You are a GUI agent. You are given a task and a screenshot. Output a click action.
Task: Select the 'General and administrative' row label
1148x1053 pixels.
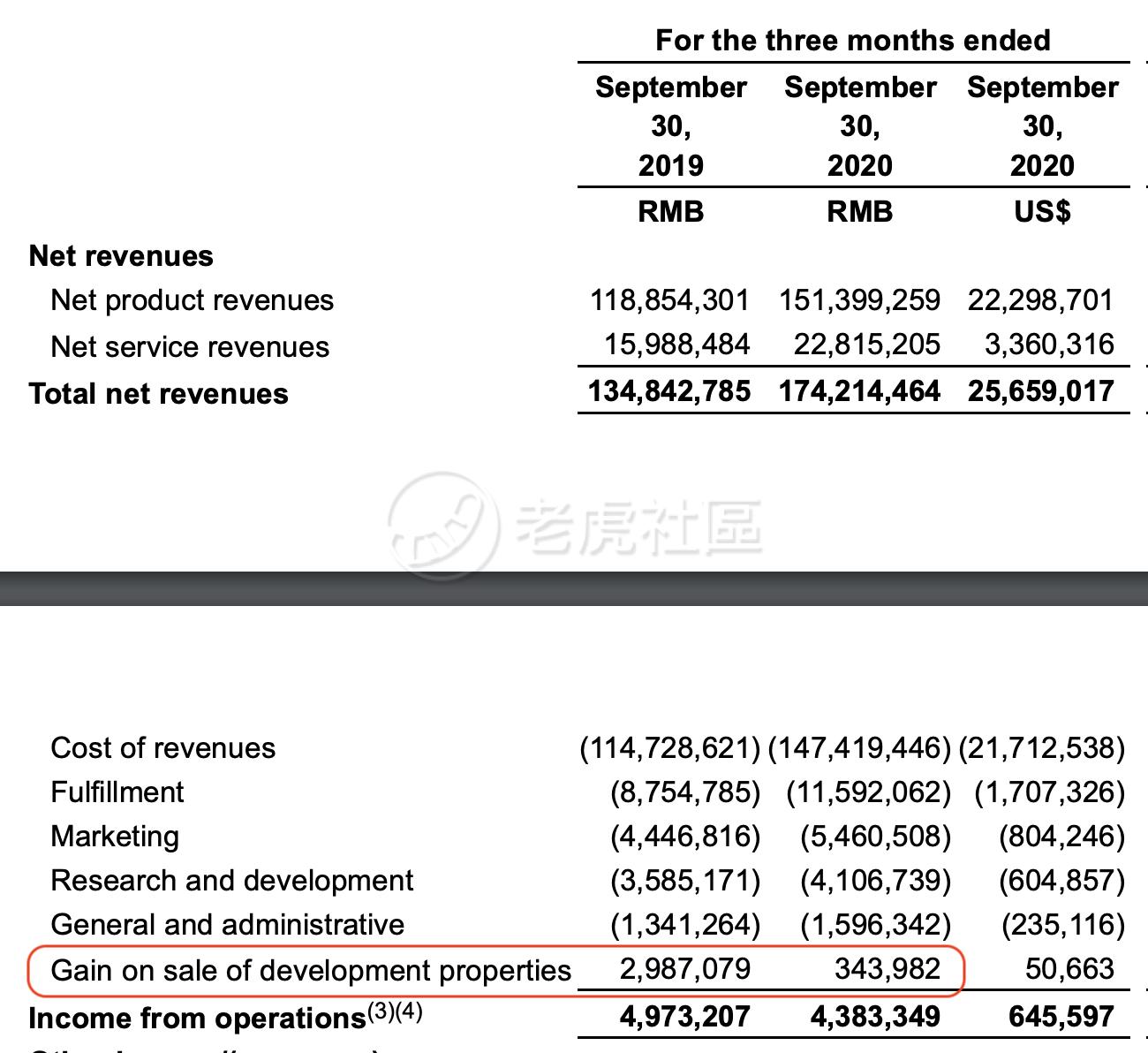228,925
